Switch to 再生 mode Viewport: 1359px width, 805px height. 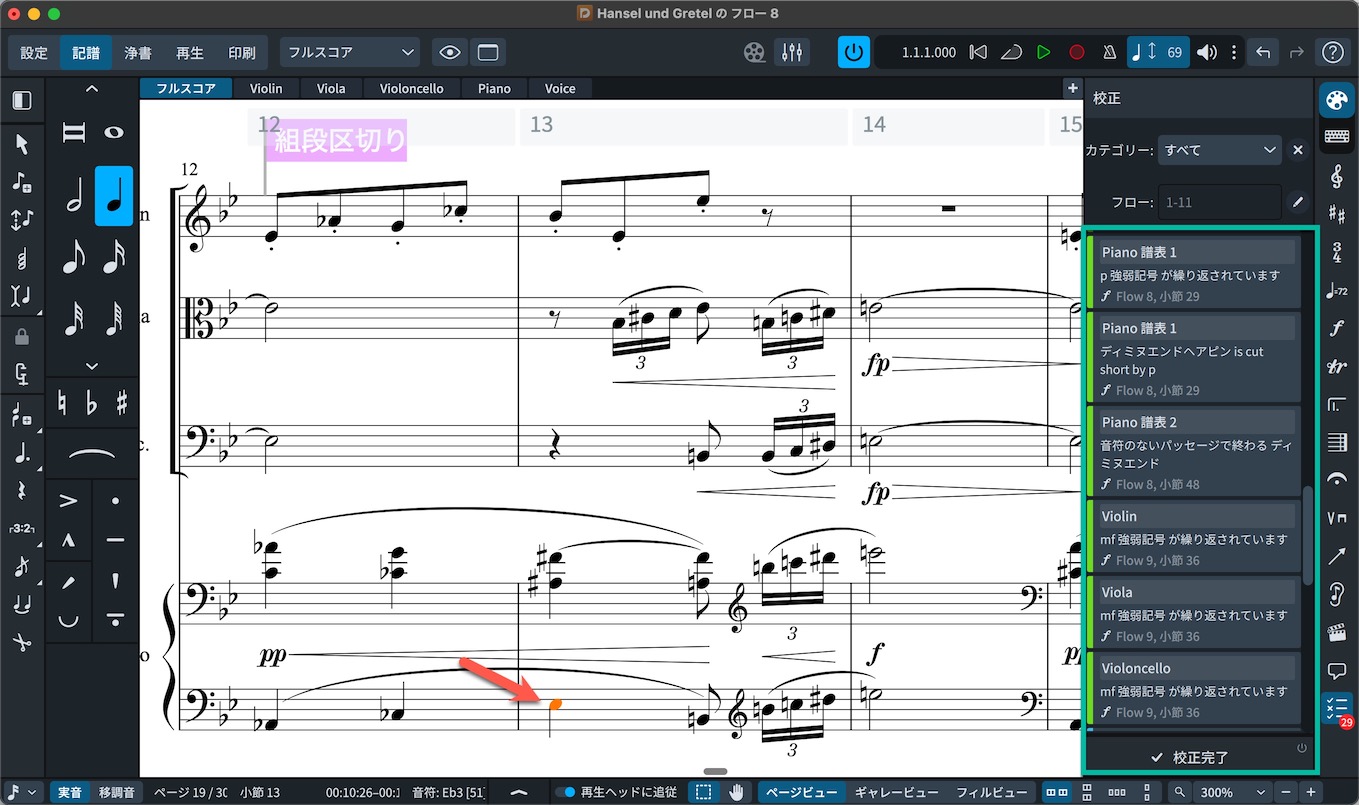pos(190,53)
